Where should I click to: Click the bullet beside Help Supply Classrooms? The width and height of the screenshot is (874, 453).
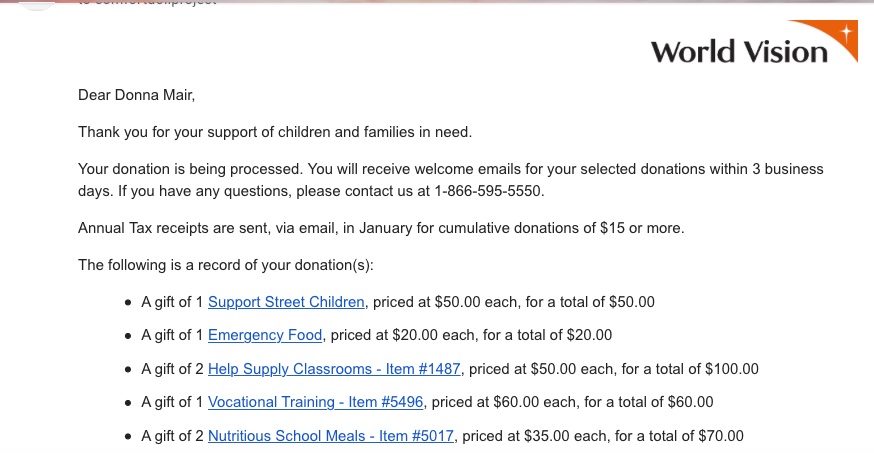(128, 369)
